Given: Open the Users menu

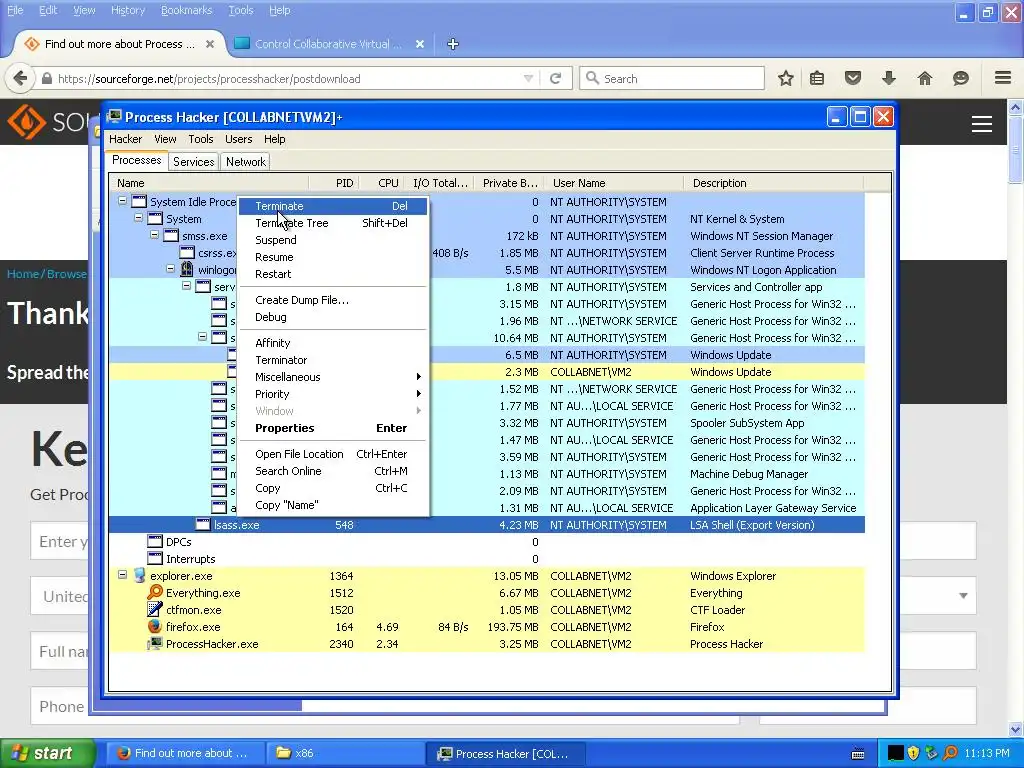Looking at the screenshot, I should [x=238, y=139].
